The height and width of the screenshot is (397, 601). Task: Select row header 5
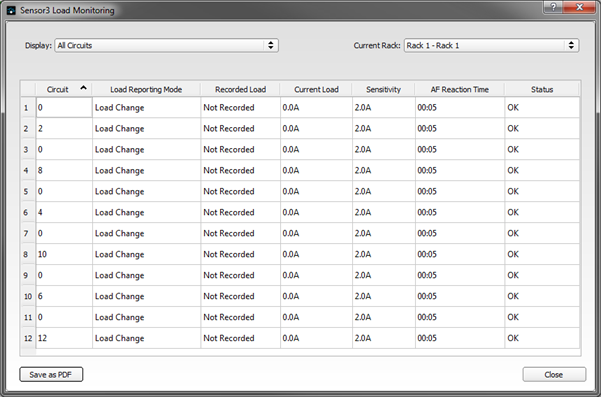pyautogui.click(x=28, y=191)
